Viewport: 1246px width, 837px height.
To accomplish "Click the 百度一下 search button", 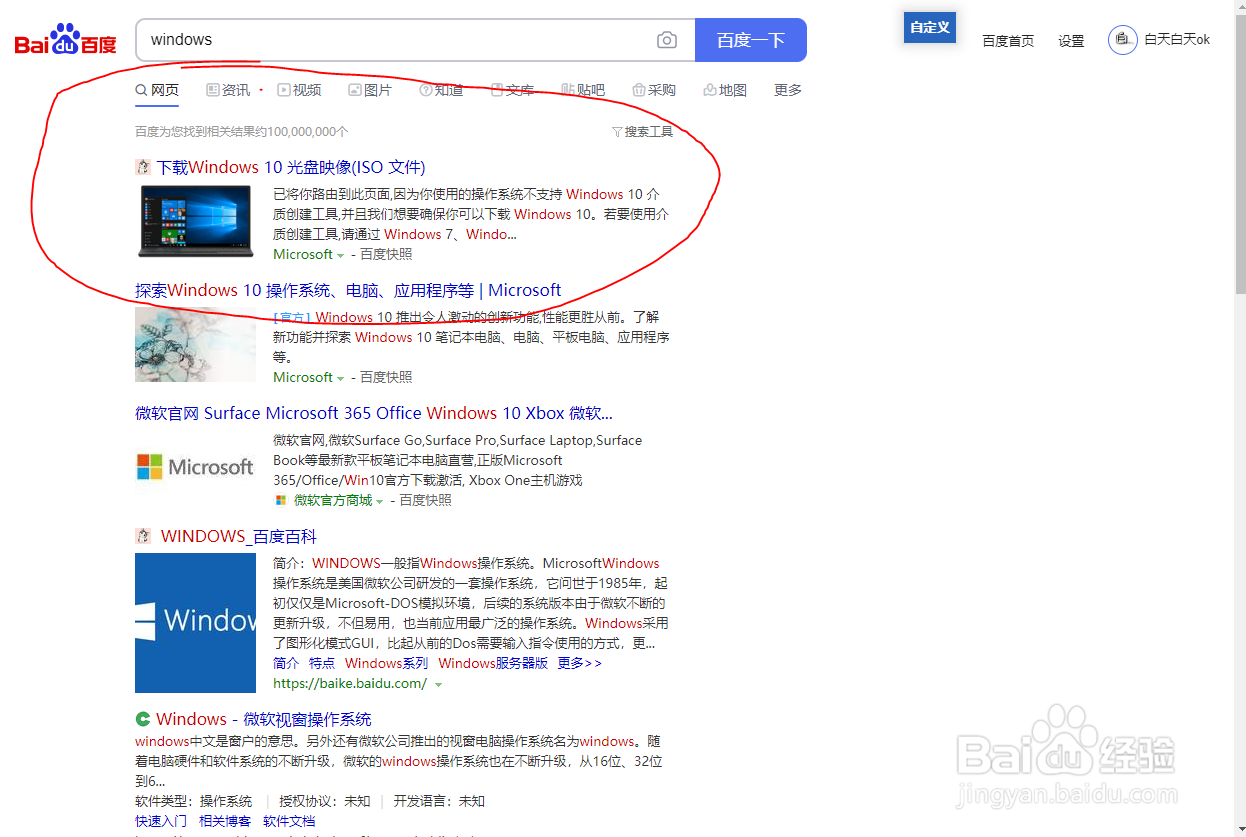I will click(x=751, y=40).
